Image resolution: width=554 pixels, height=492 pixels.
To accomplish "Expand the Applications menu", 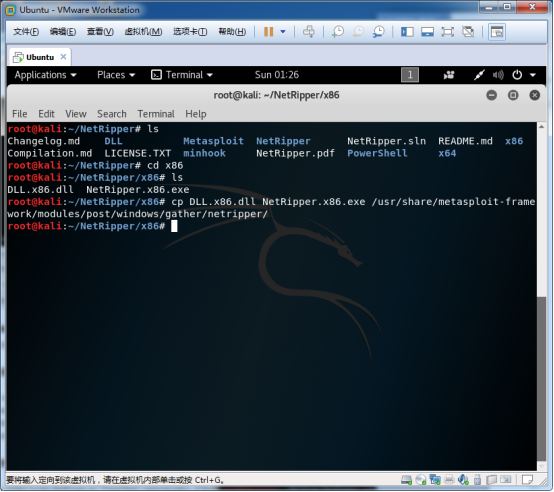I will click(x=45, y=75).
